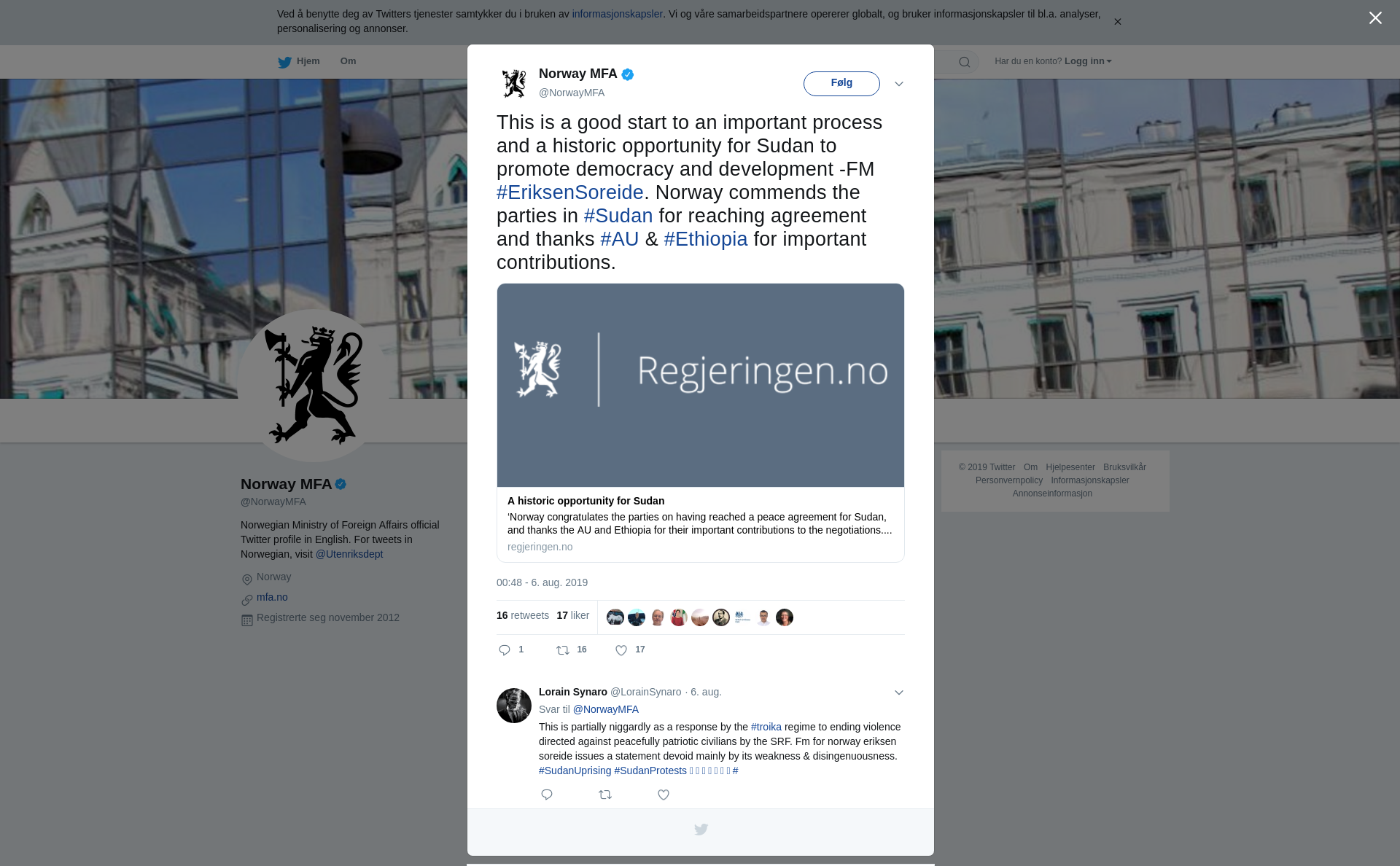Like Lorain Synaro's reply
Screen dimensions: 1400x866
[x=664, y=795]
